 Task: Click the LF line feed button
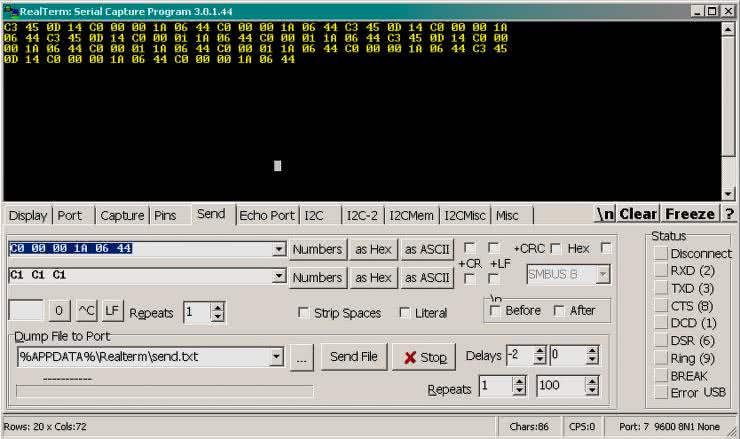(x=112, y=312)
